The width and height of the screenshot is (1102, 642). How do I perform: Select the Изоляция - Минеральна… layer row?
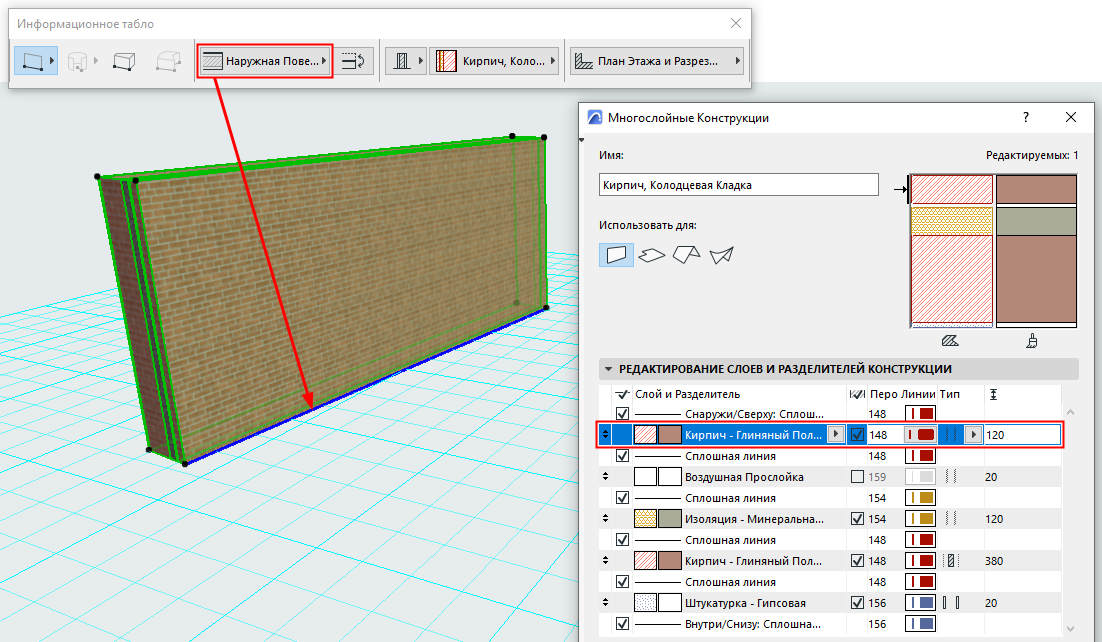829,519
